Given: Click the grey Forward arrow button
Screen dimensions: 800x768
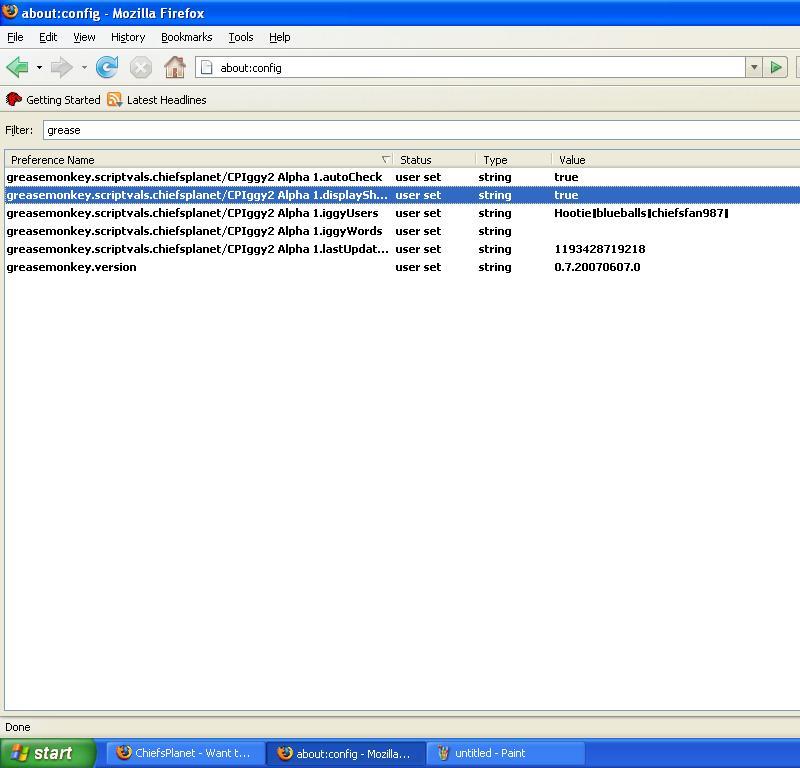Looking at the screenshot, I should click(x=62, y=67).
